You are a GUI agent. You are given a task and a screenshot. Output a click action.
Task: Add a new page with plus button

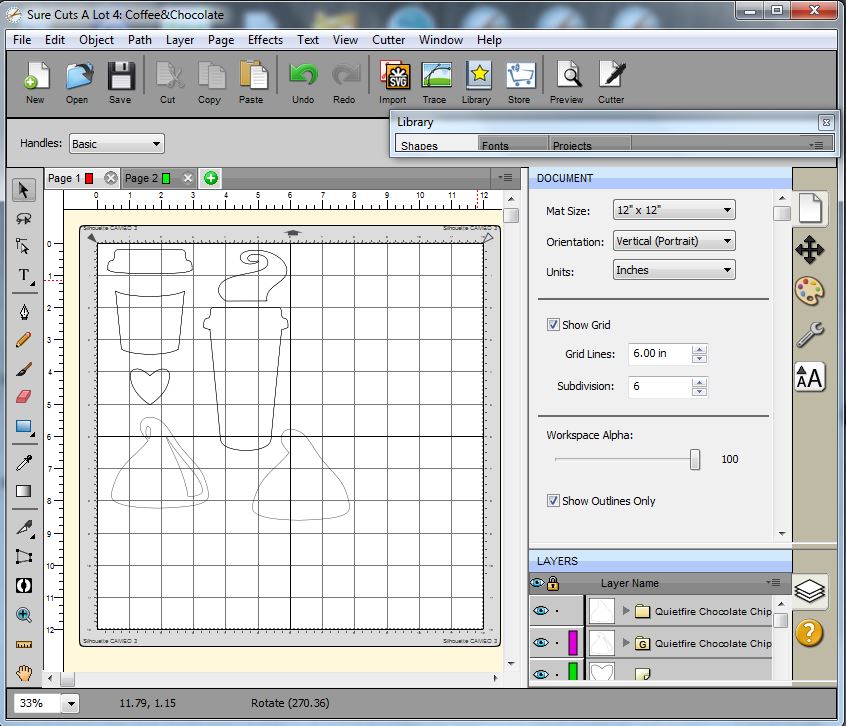[211, 178]
